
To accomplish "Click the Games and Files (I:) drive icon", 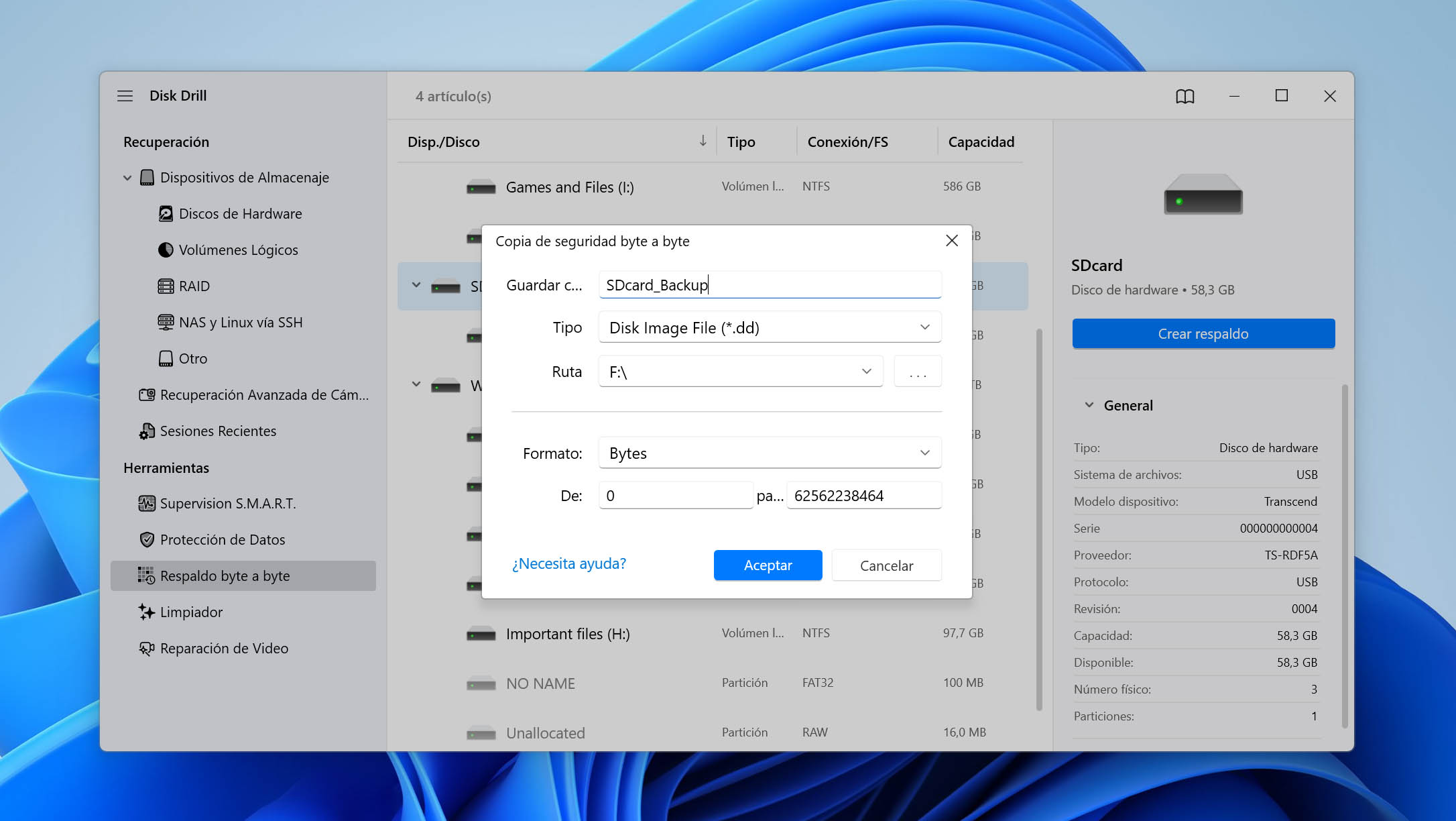I will click(x=481, y=187).
